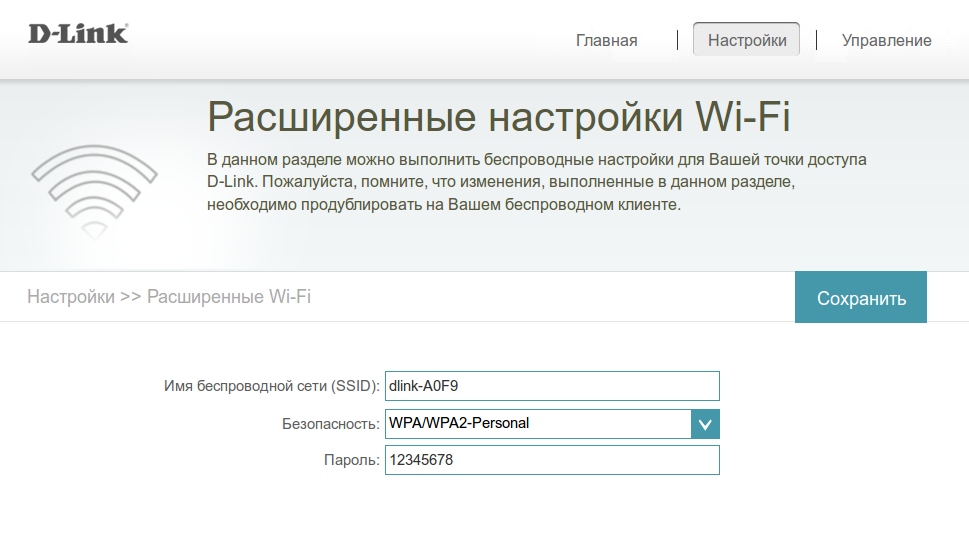Click the Расширенные Wi-Fi breadcrumb text
The image size is (969, 547).
(x=229, y=297)
